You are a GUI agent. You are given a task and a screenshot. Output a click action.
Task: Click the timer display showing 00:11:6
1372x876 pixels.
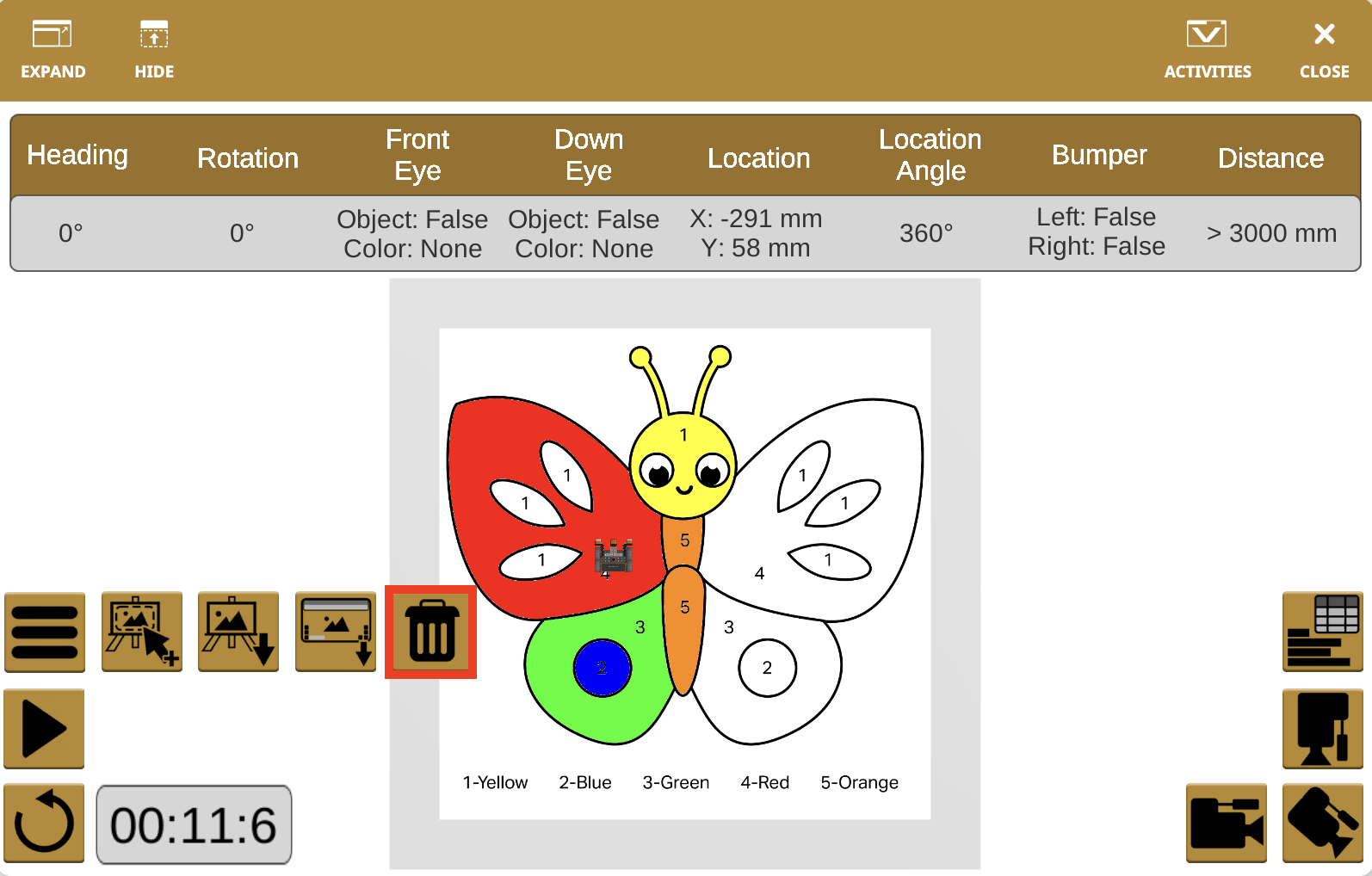(x=194, y=824)
